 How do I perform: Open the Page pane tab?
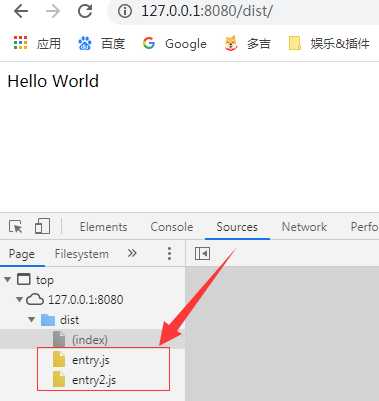[x=22, y=254]
